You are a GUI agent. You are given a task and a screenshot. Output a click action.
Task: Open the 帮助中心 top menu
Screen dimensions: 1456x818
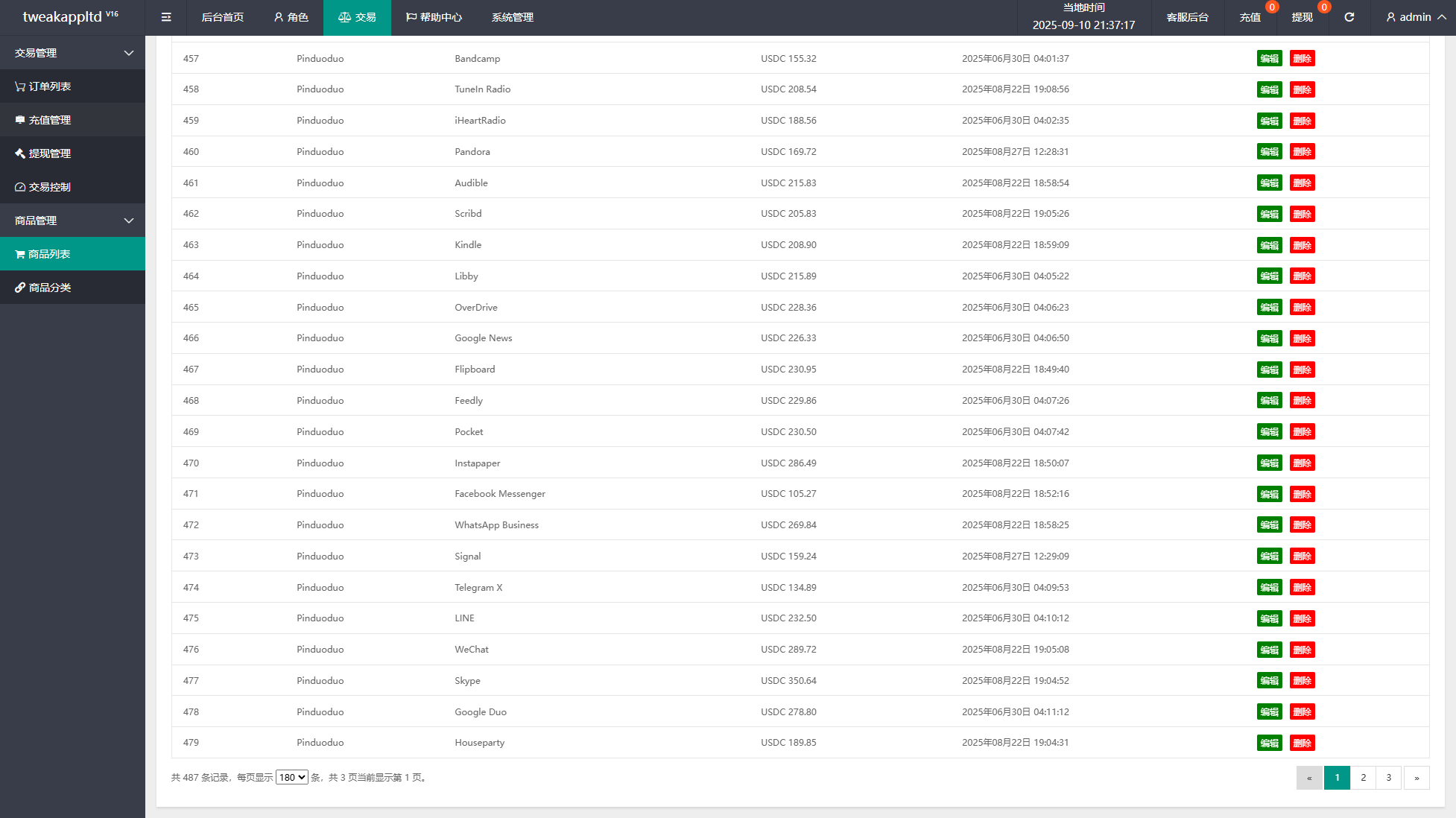(x=434, y=17)
